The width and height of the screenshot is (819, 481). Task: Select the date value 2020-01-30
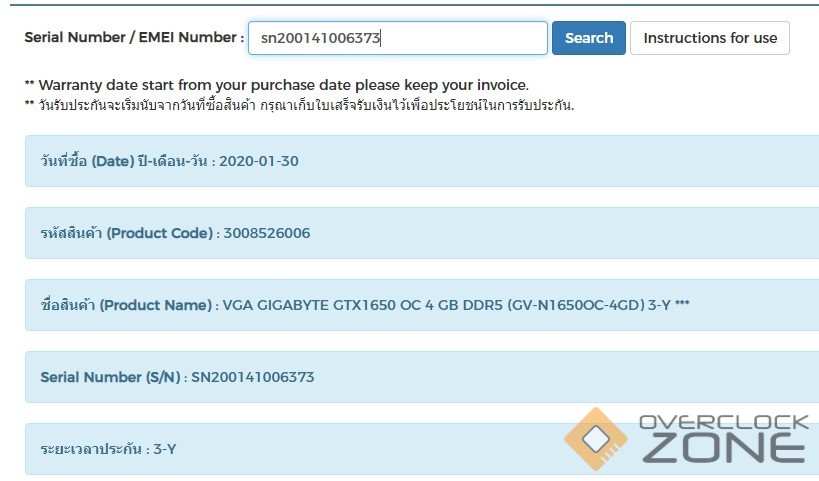pyautogui.click(x=258, y=161)
